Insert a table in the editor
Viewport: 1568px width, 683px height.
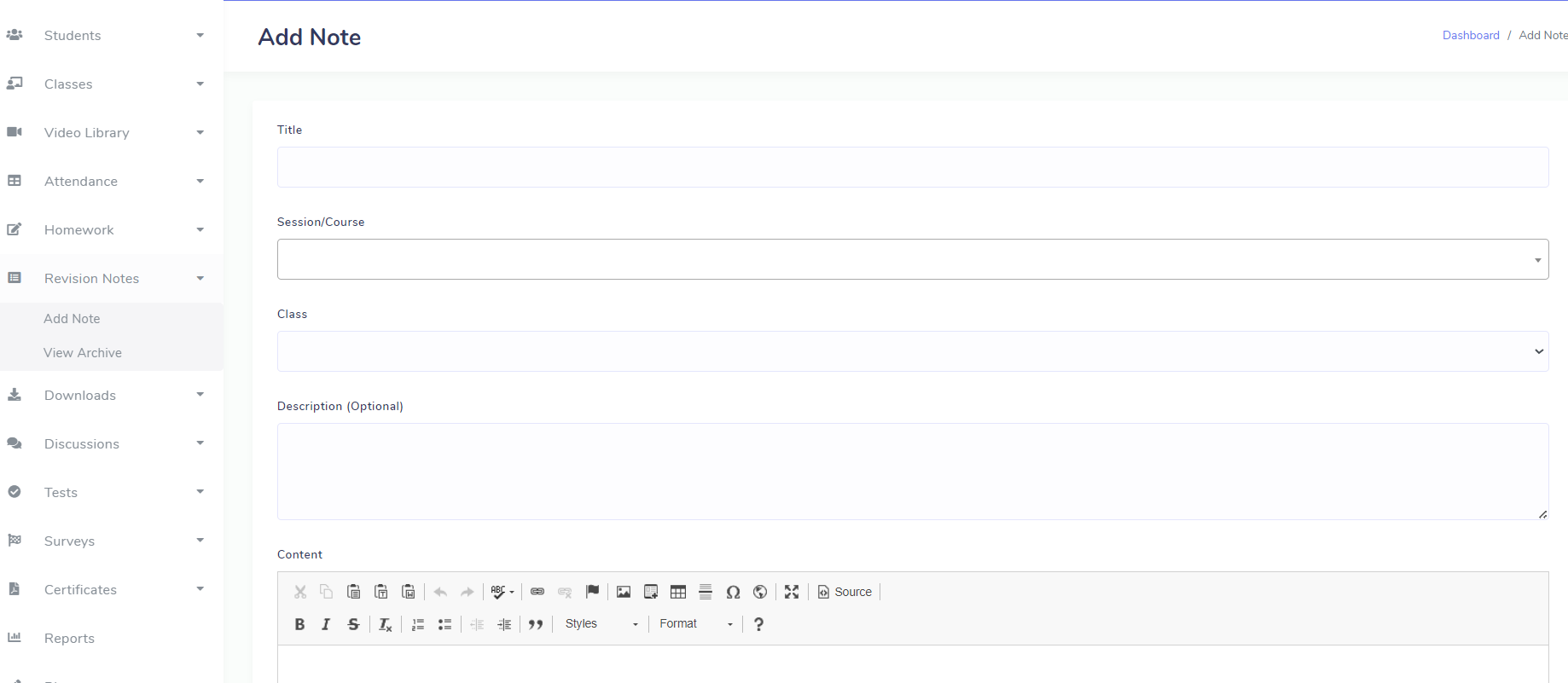pos(678,592)
